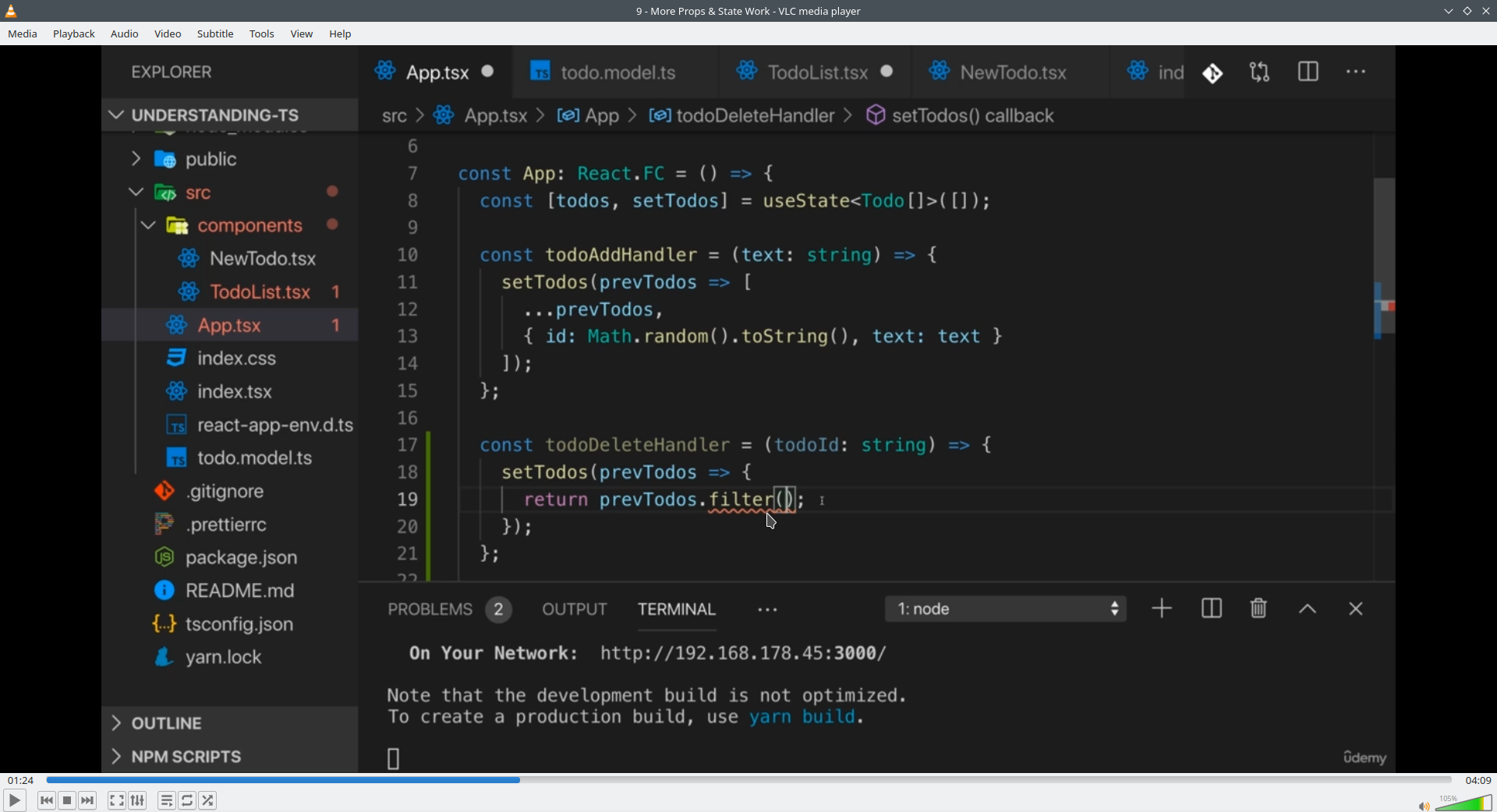Open the Playback menu
This screenshot has width=1497, height=812.
click(74, 34)
